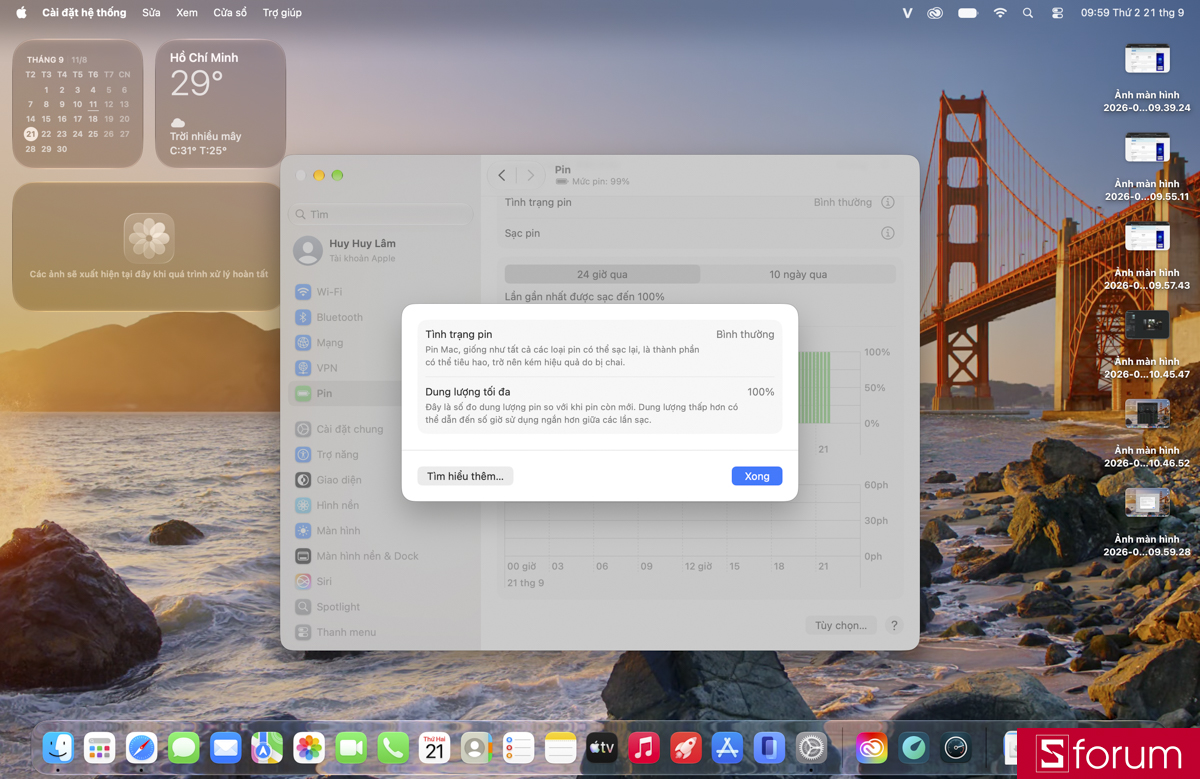The height and width of the screenshot is (779, 1200).
Task: Select Trợ năng in sidebar
Action: (x=380, y=455)
